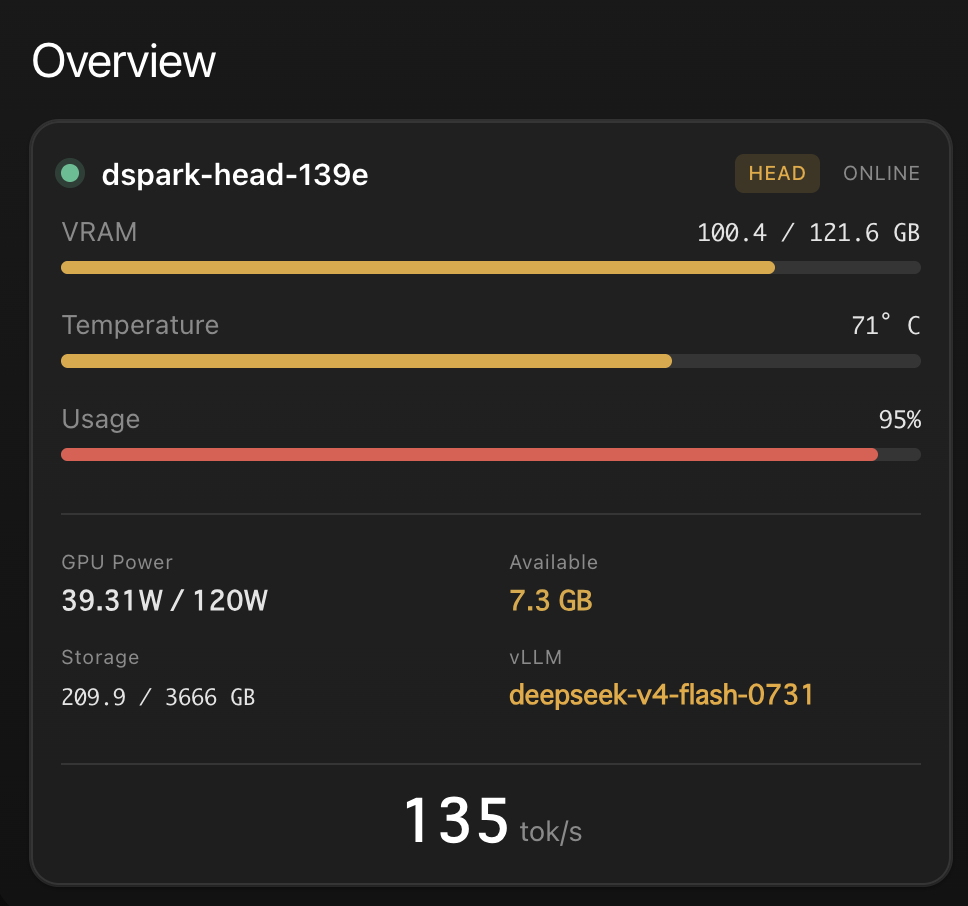
Task: Click the Overview heading
Action: coord(124,61)
